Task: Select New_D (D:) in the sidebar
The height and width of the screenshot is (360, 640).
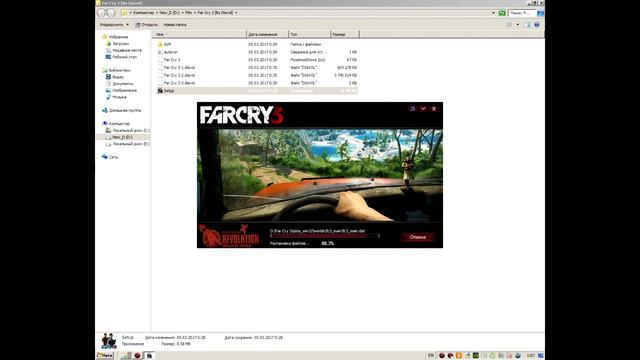Action: click(x=122, y=137)
